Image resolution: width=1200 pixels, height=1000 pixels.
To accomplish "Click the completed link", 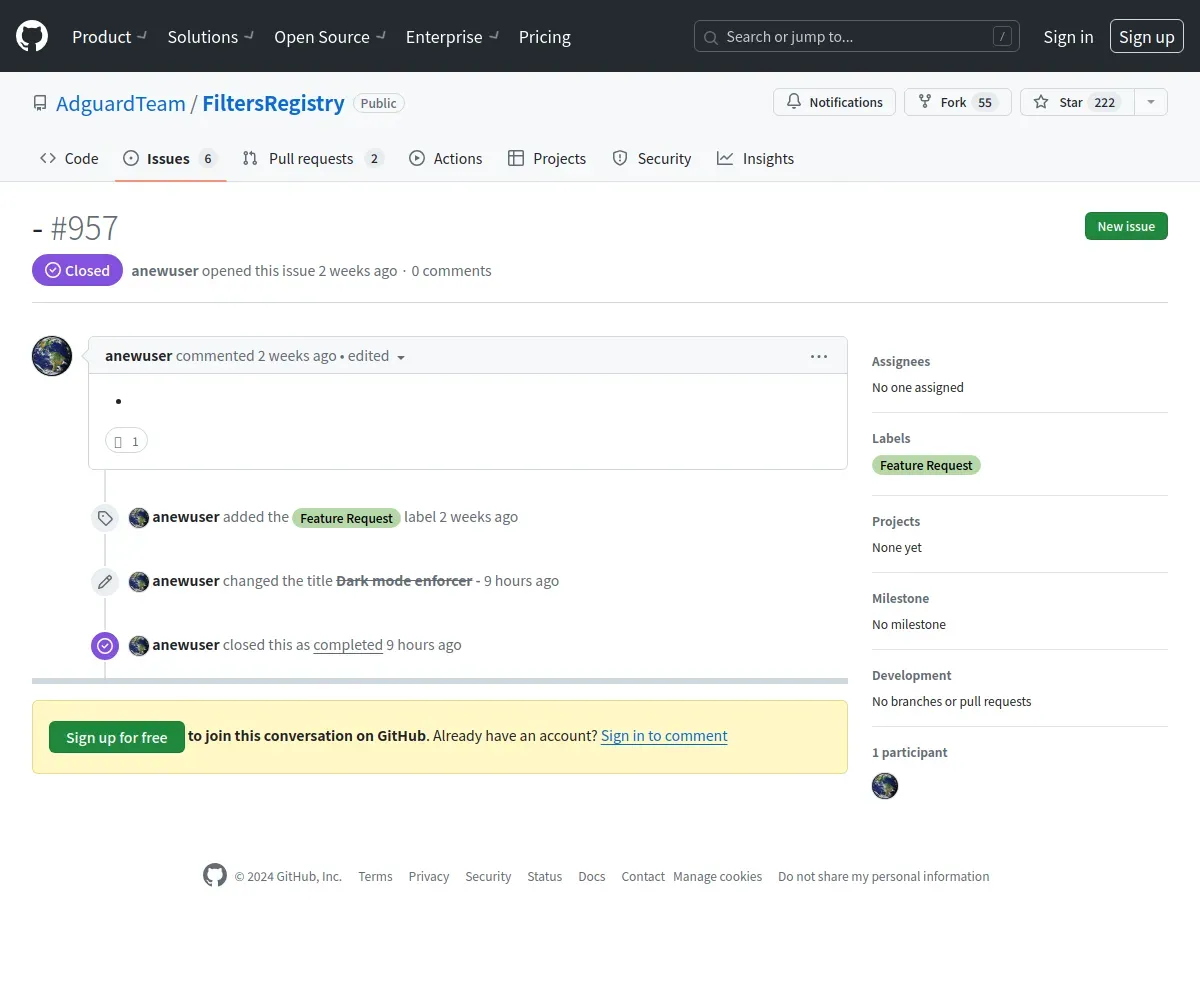I will [x=348, y=645].
